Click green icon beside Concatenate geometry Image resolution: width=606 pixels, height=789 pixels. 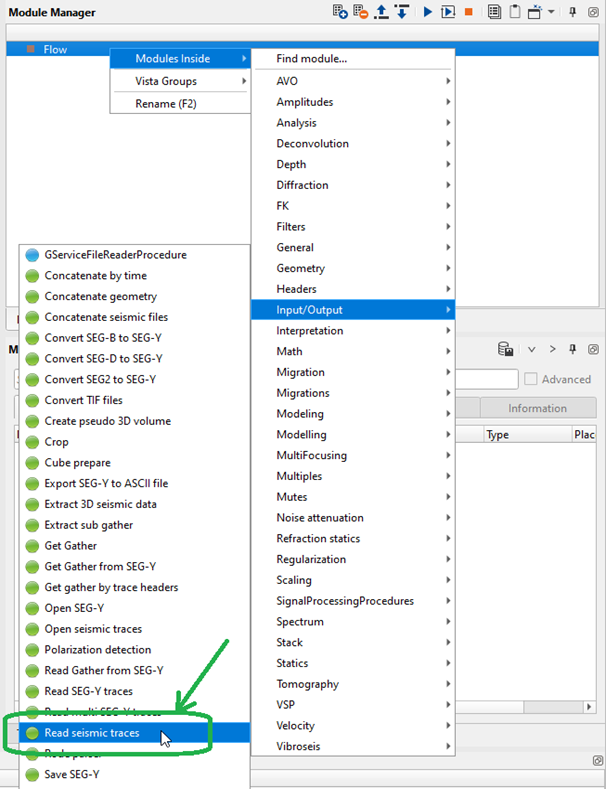32,297
